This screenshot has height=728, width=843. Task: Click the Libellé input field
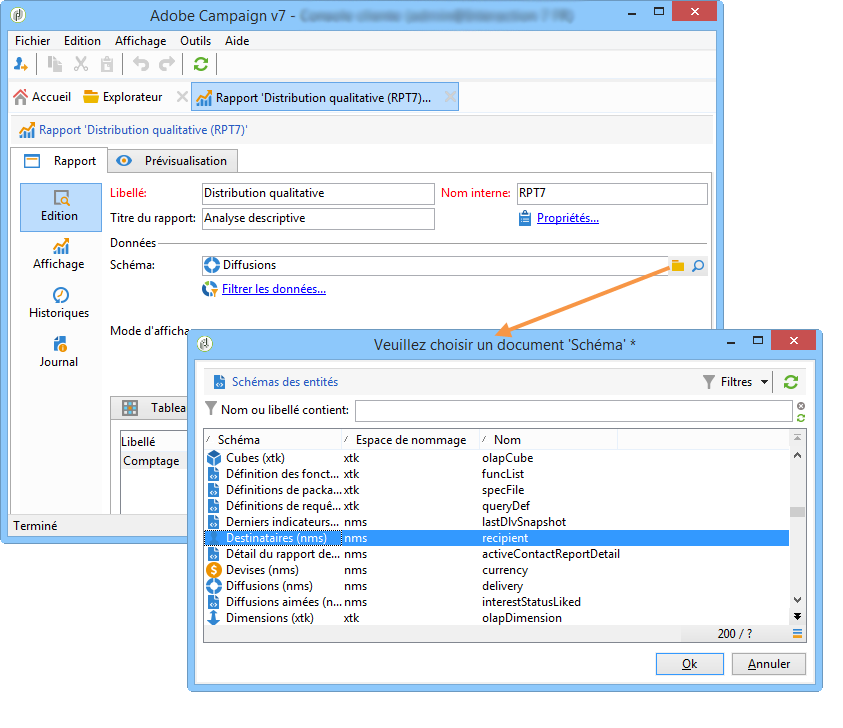coord(318,194)
